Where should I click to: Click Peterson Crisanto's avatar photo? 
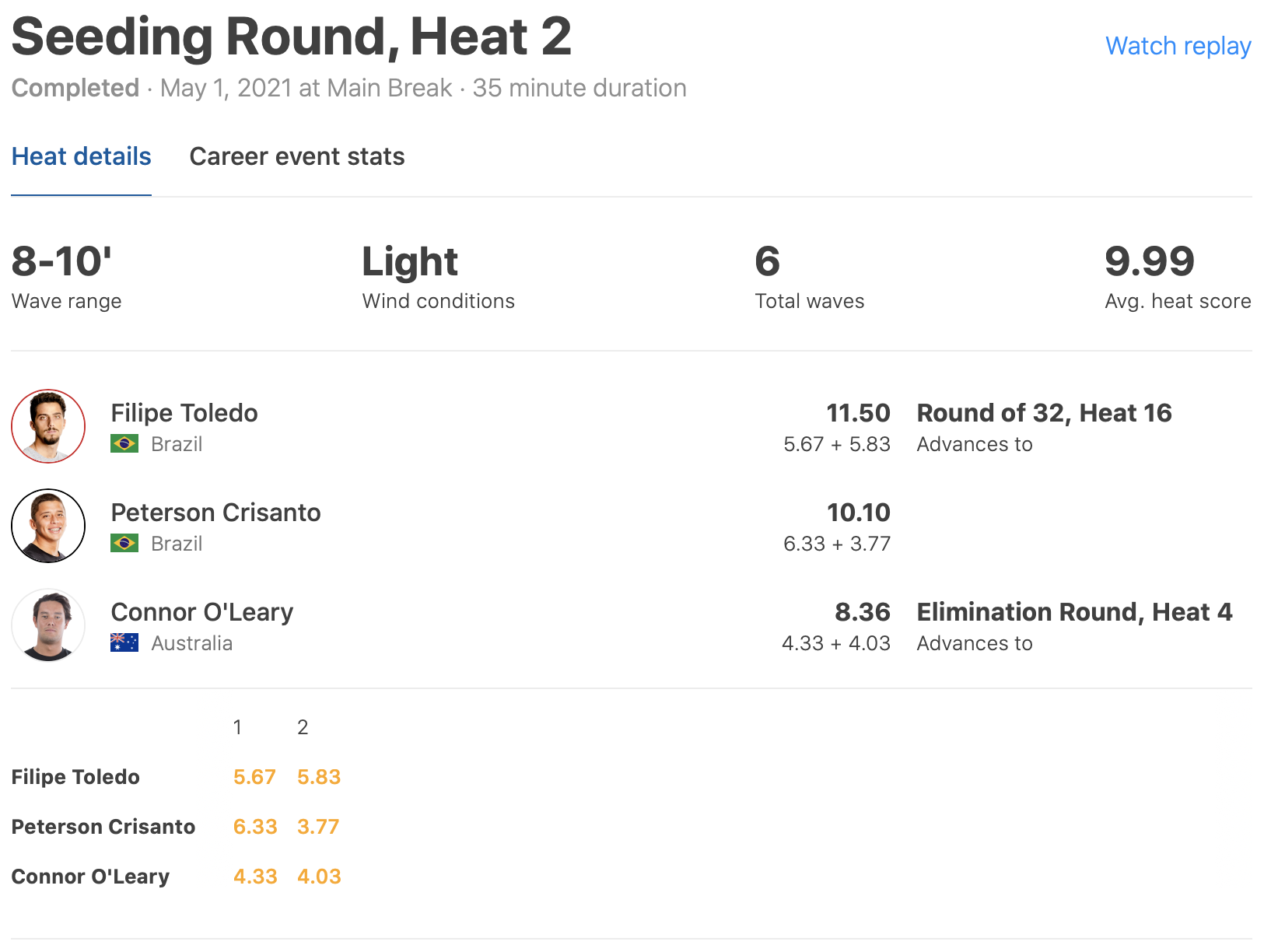[48, 526]
